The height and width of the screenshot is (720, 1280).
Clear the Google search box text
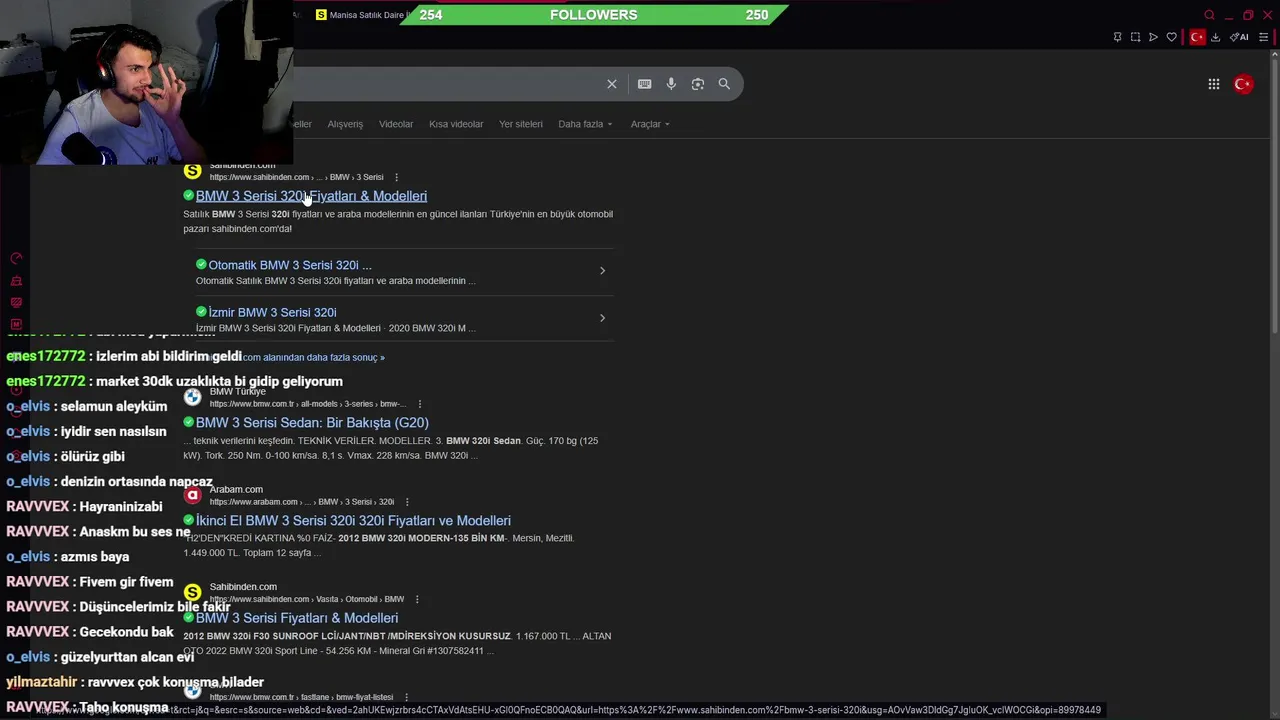point(612,84)
